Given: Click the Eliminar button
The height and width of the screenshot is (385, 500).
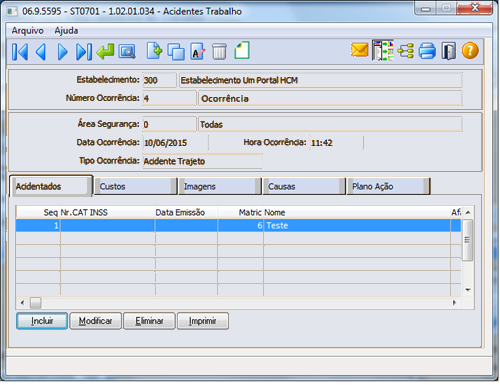Looking at the screenshot, I should (x=149, y=321).
